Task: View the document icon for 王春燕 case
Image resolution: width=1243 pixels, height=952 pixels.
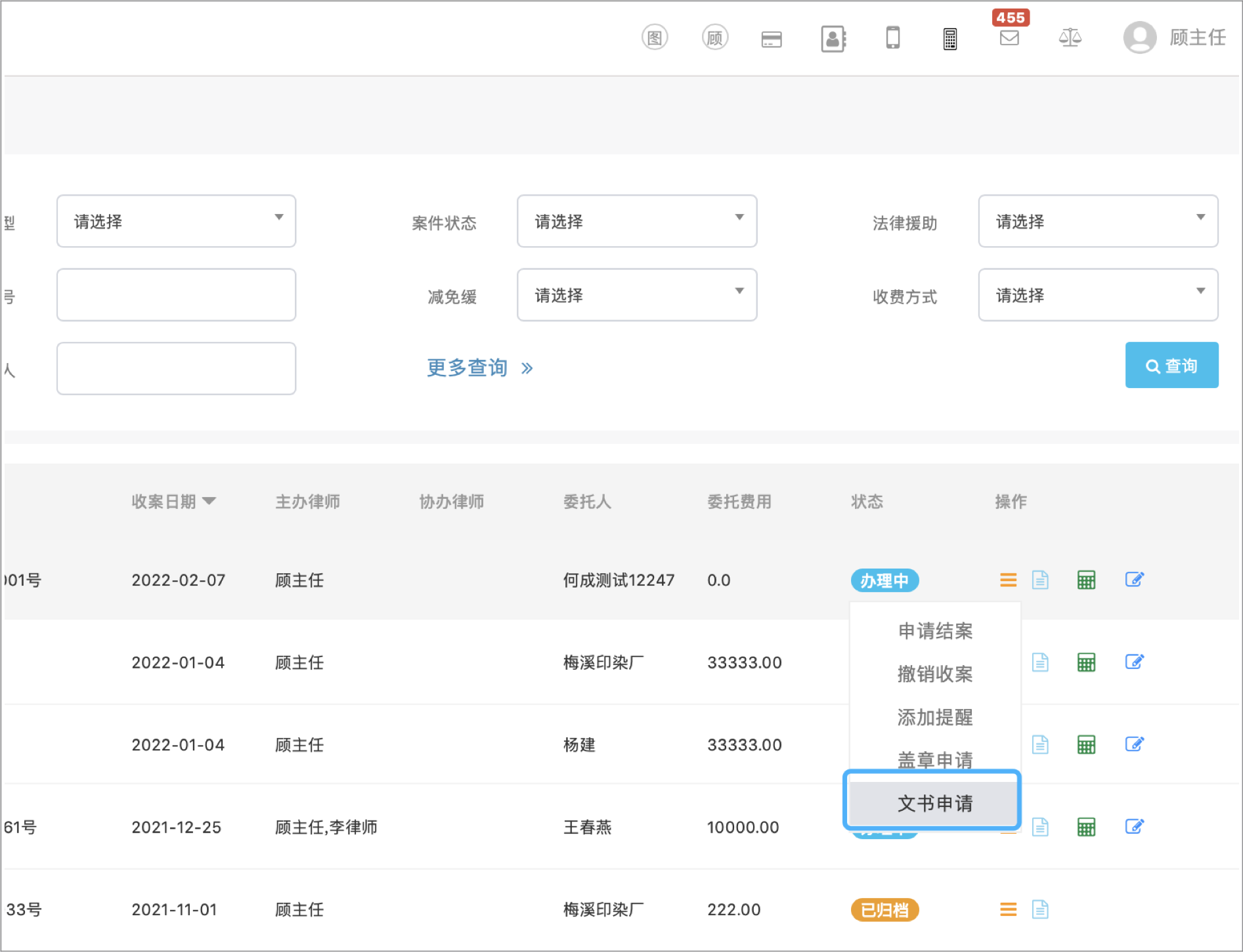Action: point(1040,827)
